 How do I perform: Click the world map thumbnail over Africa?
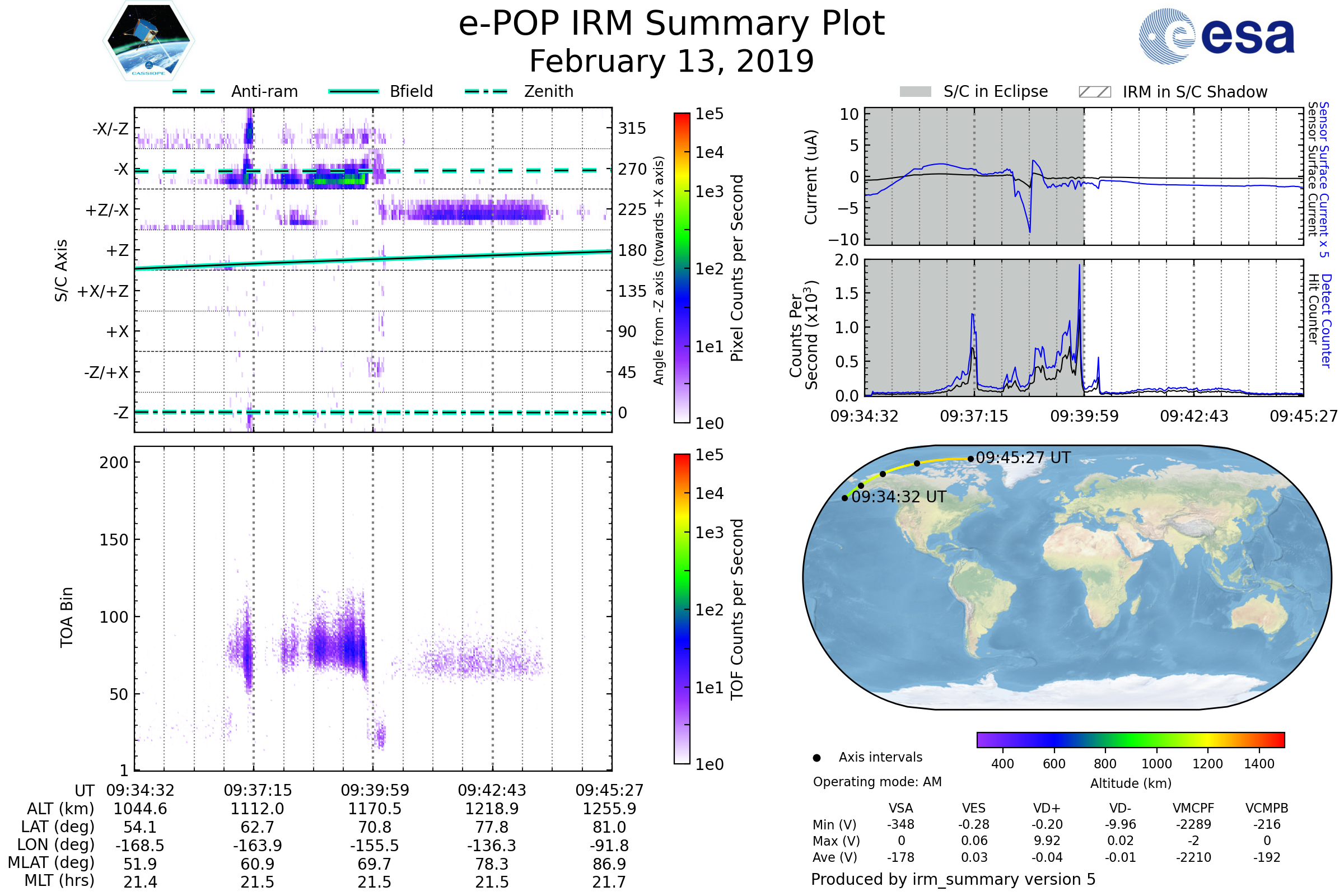(1100, 577)
